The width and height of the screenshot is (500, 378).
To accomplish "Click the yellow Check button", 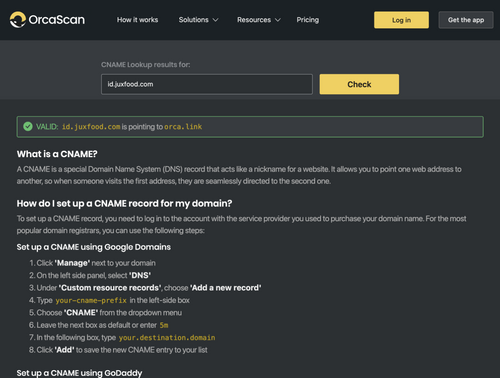I will coord(359,84).
